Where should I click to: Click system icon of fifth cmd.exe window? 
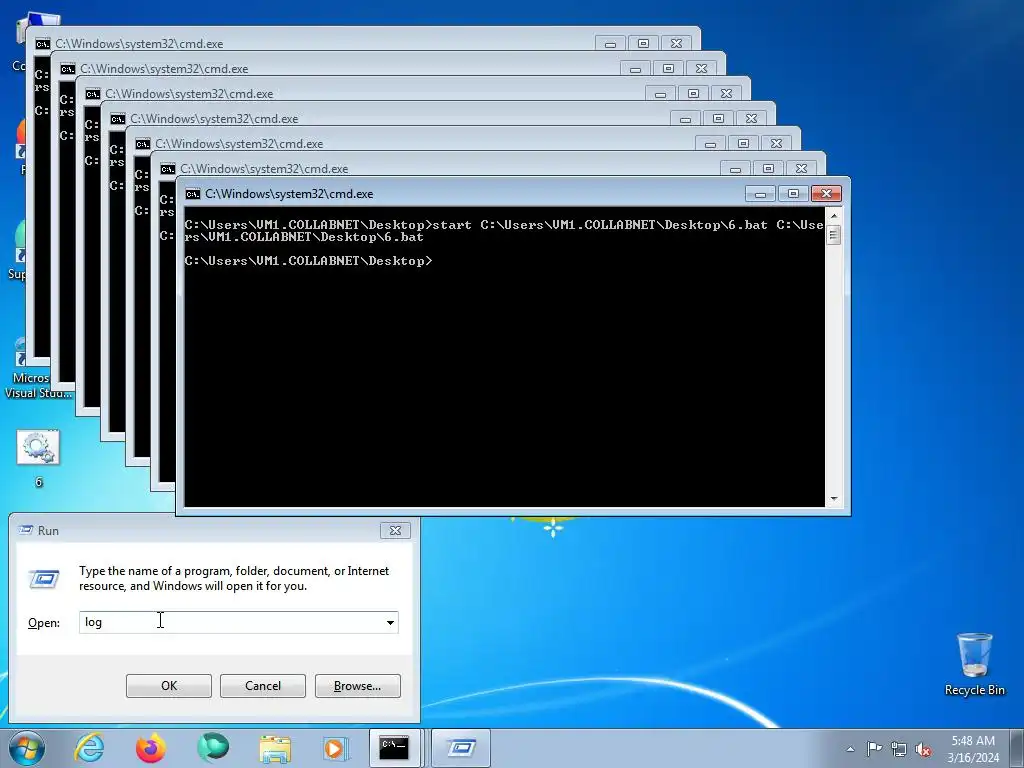142,144
